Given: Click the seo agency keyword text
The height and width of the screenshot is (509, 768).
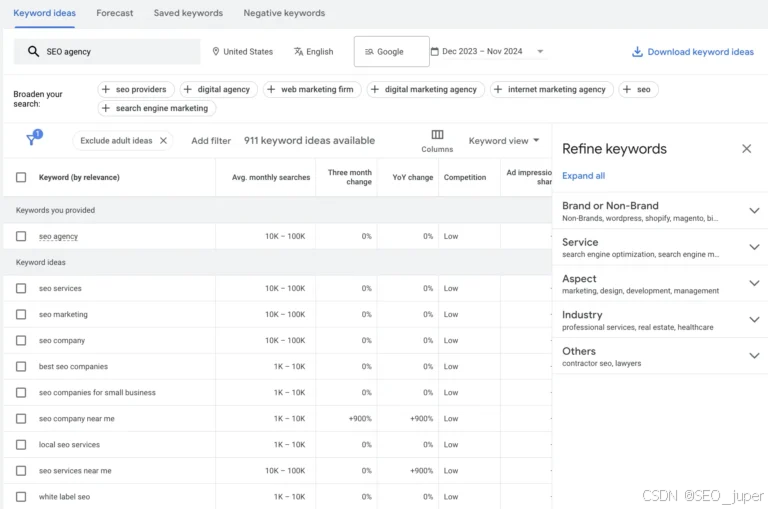Looking at the screenshot, I should [x=58, y=236].
